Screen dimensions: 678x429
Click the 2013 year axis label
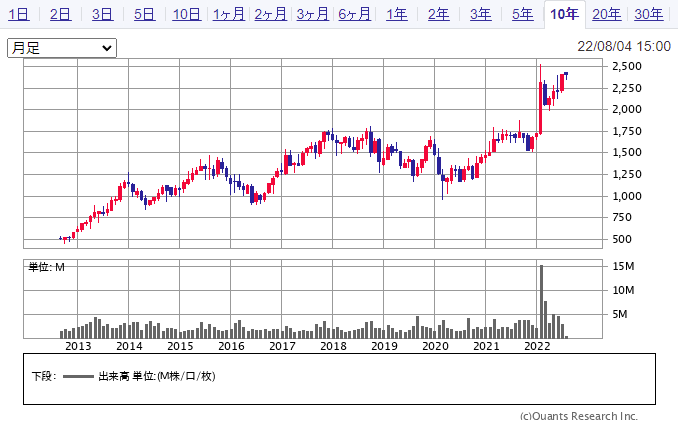[x=78, y=346]
